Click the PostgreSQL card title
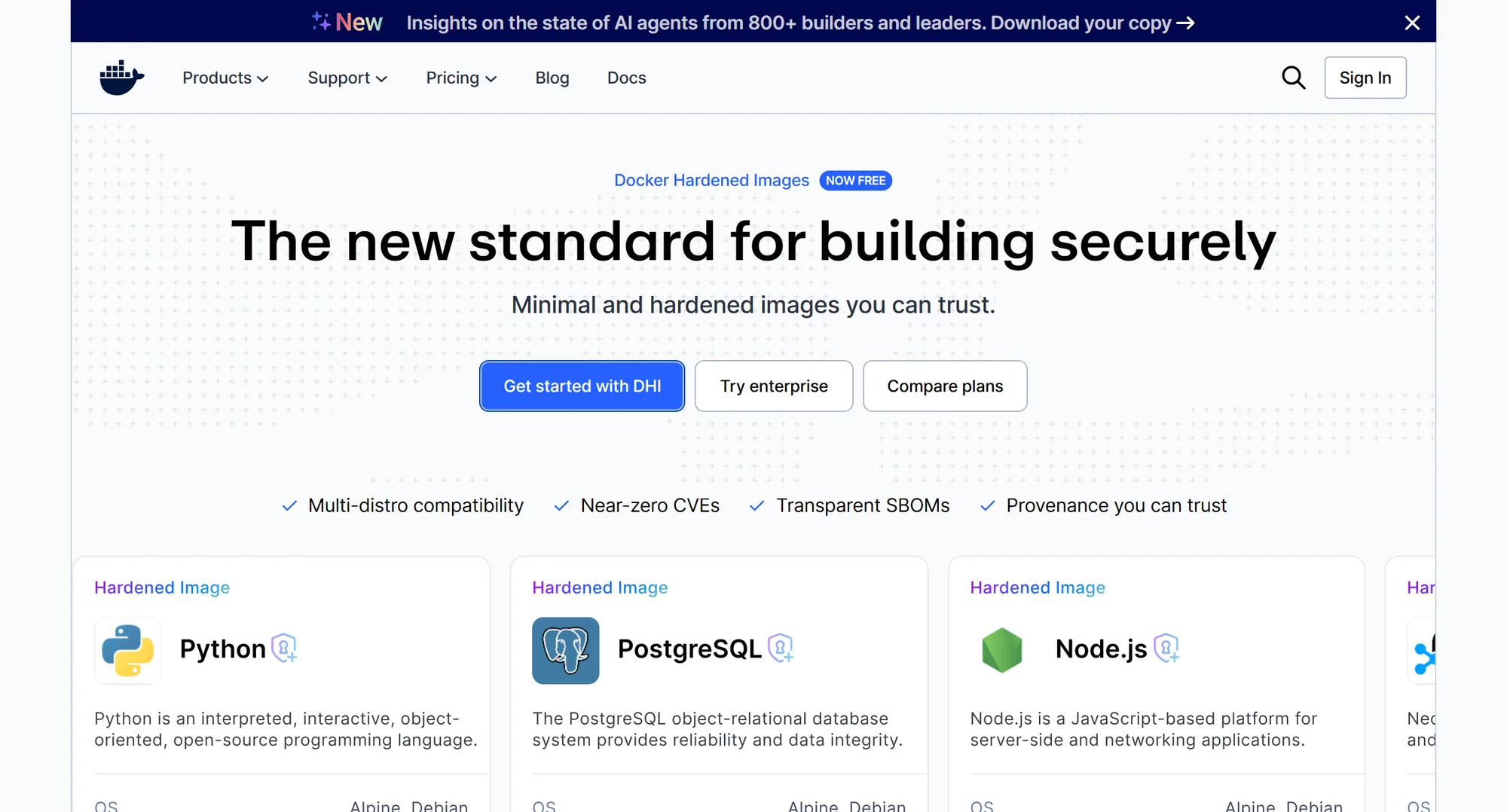The width and height of the screenshot is (1507, 812). [x=689, y=649]
